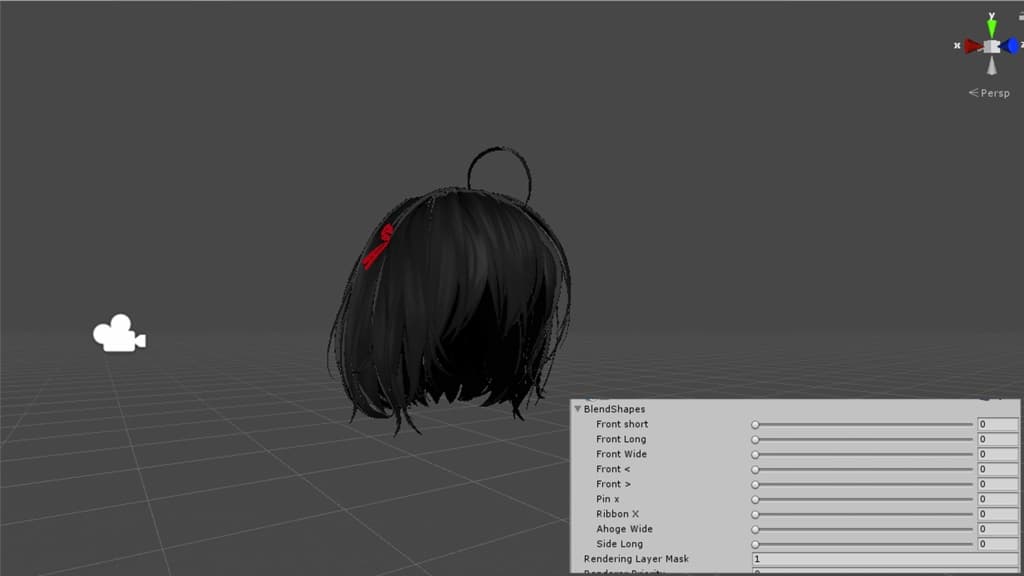Viewport: 1024px width, 576px height.
Task: Click the Front Long label
Action: point(621,440)
